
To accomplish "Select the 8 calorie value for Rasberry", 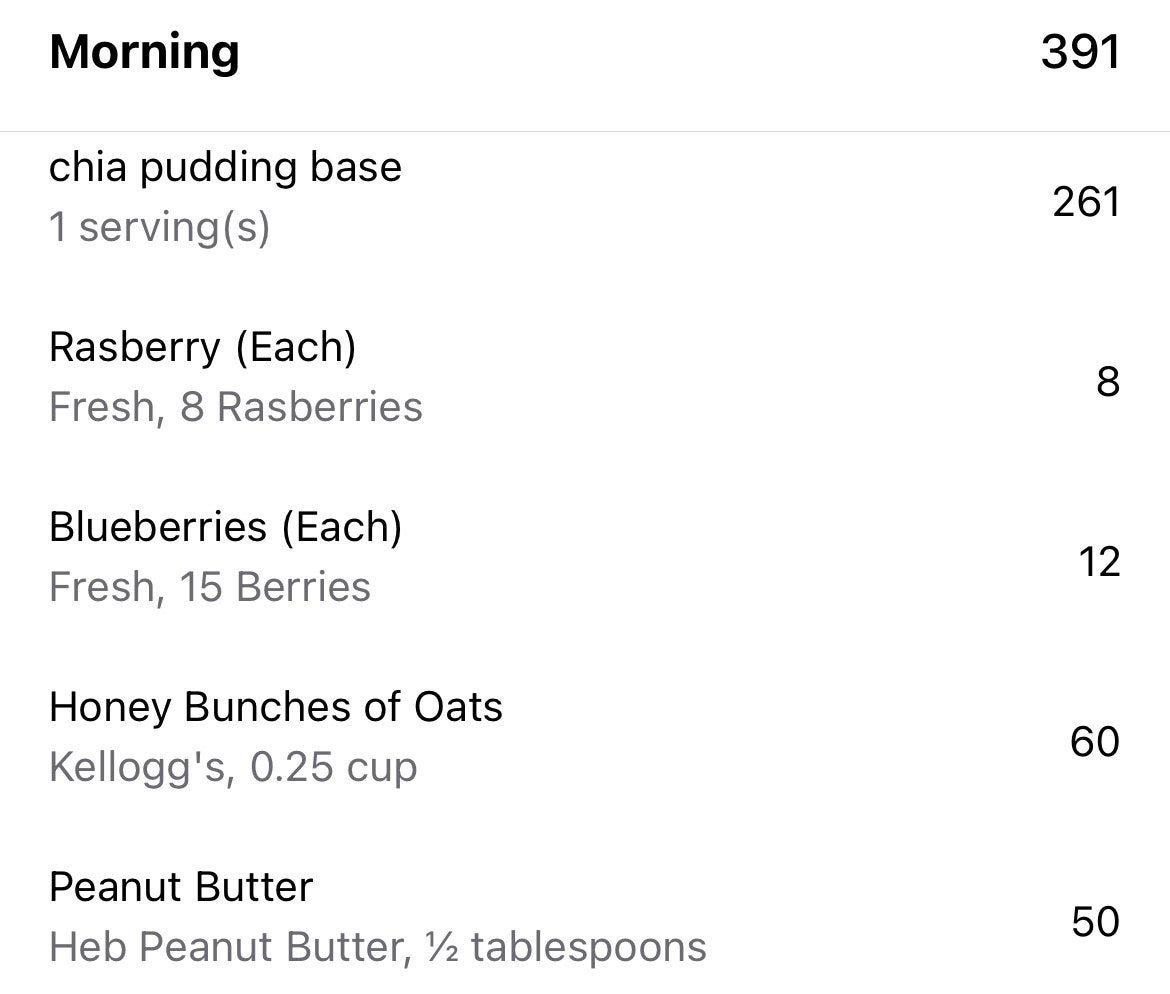I will point(1107,382).
